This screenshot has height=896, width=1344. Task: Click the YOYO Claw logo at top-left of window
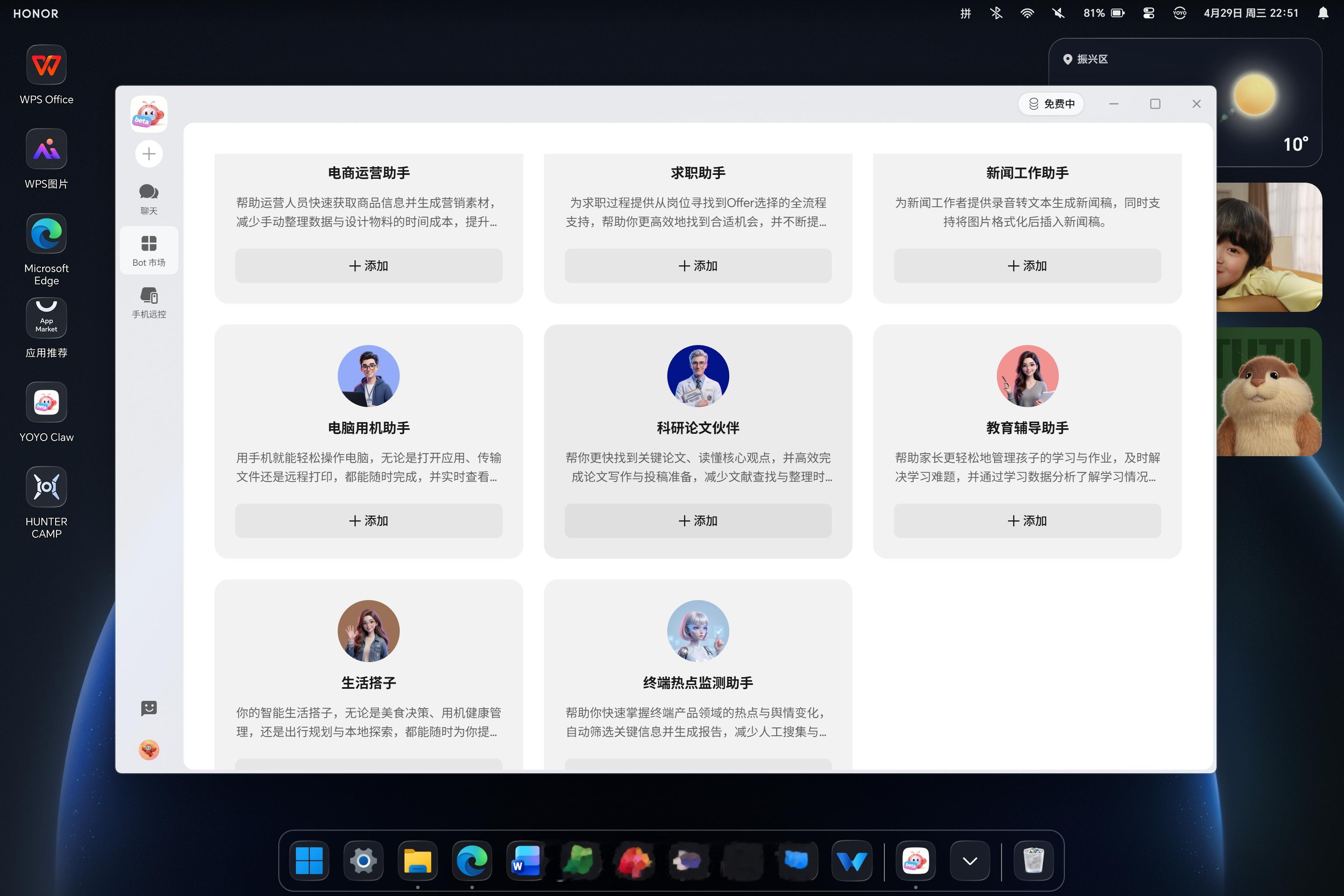point(149,114)
